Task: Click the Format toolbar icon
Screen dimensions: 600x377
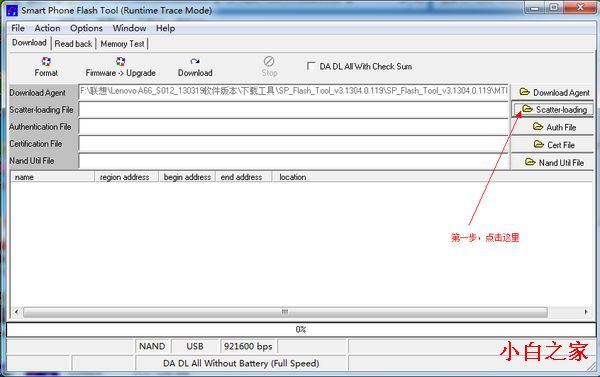Action: pyautogui.click(x=46, y=62)
